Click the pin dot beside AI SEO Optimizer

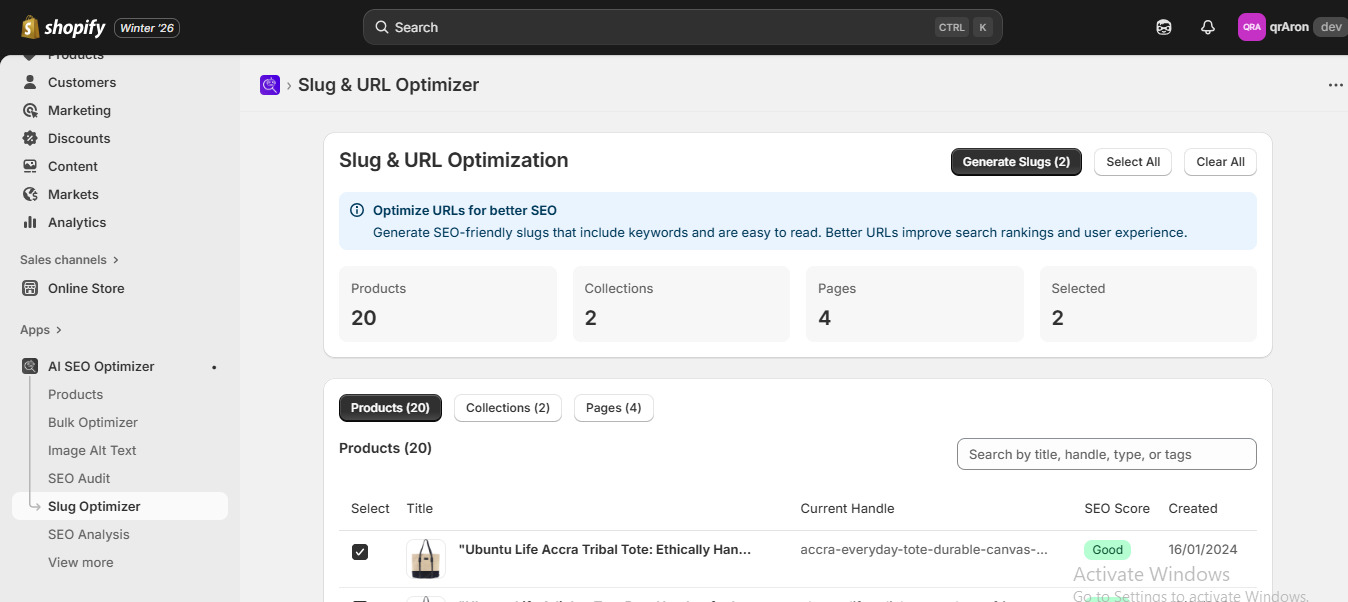coord(214,367)
